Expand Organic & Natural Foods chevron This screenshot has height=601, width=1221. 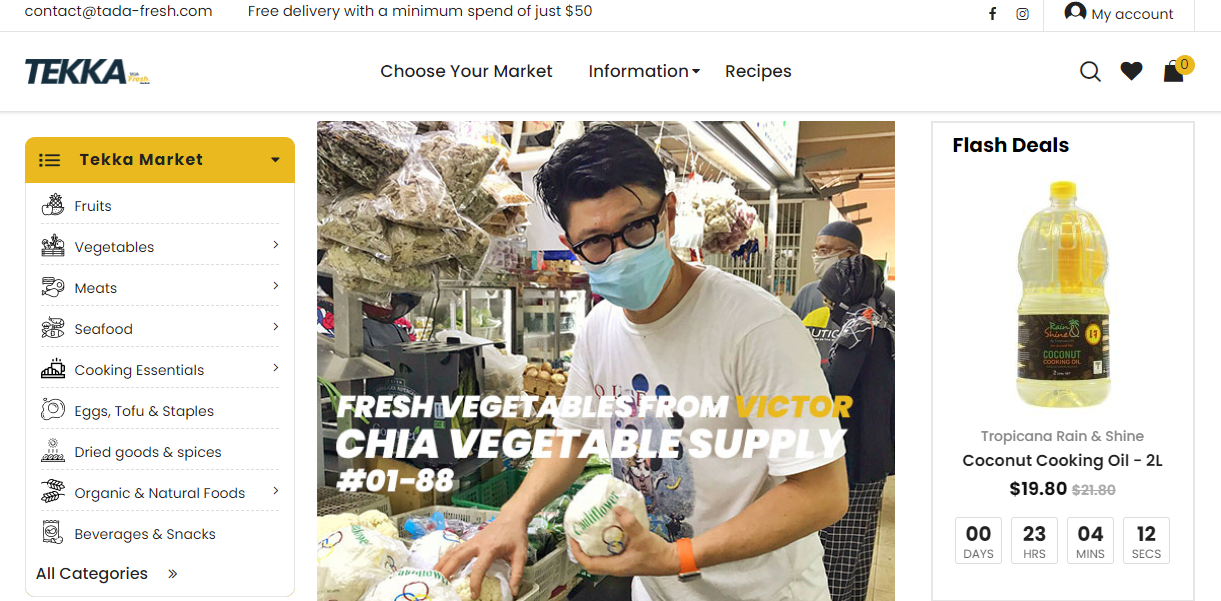click(x=275, y=491)
